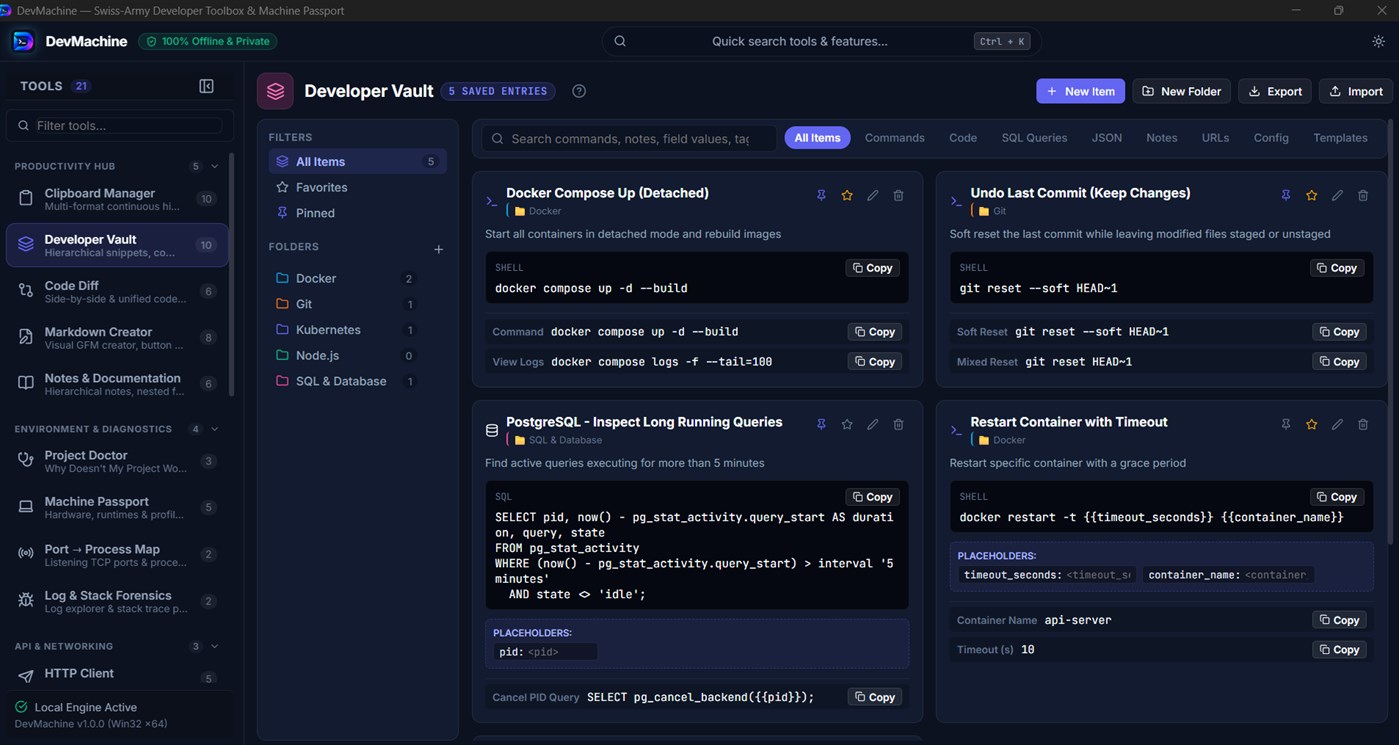Collapse the Environment & Diagnostics section
1399x745 pixels.
[x=214, y=429]
